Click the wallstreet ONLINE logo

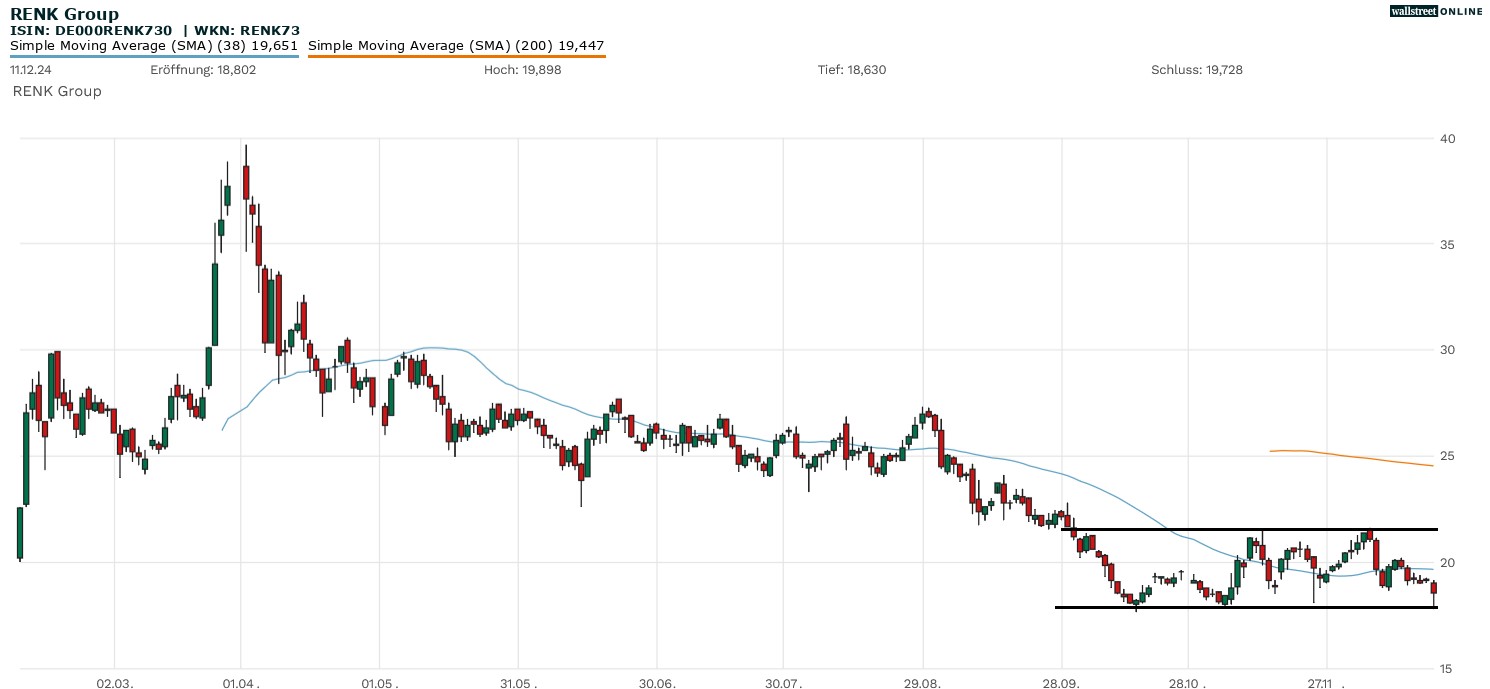click(1435, 11)
